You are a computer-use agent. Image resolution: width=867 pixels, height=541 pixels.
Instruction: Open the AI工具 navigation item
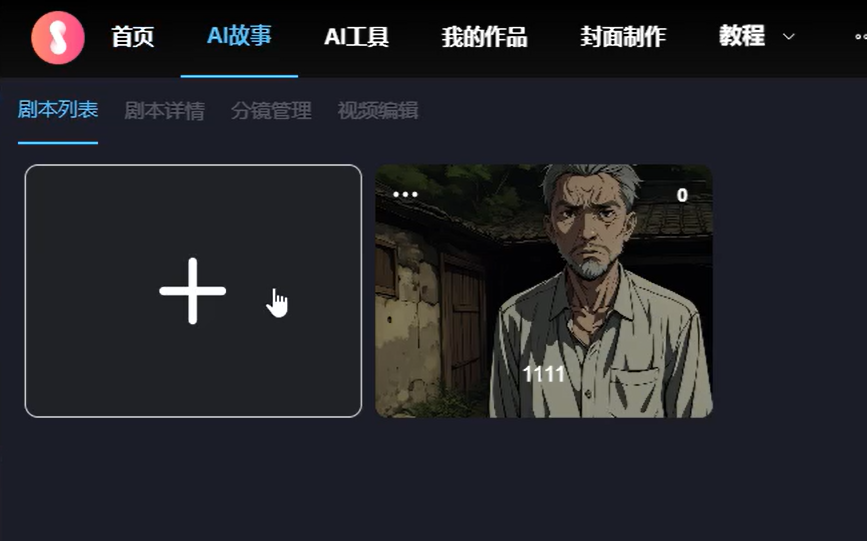[x=357, y=37]
